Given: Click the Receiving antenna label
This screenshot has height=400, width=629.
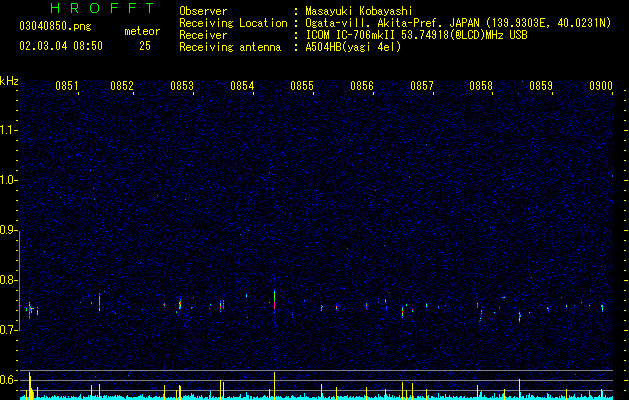Looking at the screenshot, I should click(230, 47).
